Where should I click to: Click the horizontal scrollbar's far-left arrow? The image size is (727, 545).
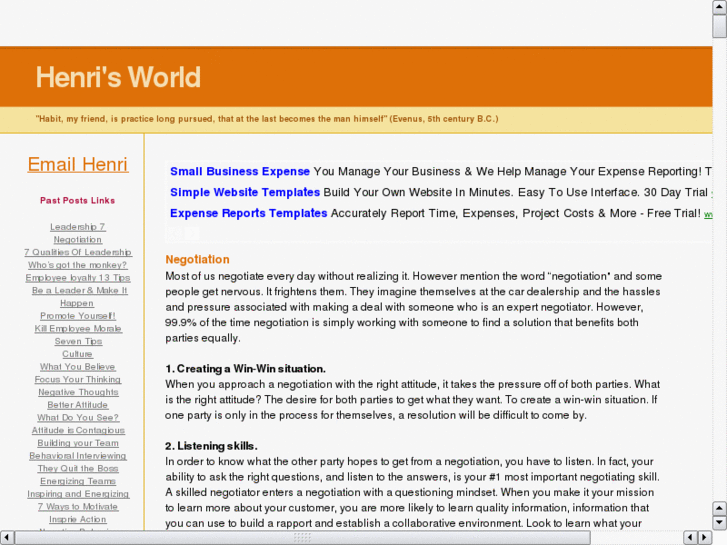click(x=7, y=537)
